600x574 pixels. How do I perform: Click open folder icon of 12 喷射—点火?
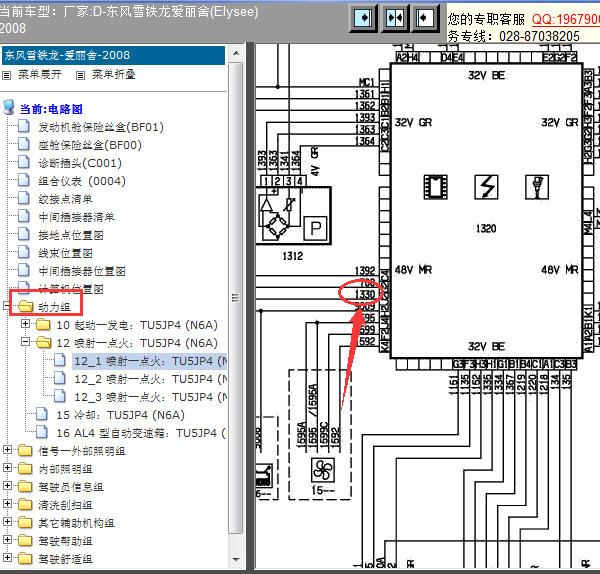coord(43,342)
